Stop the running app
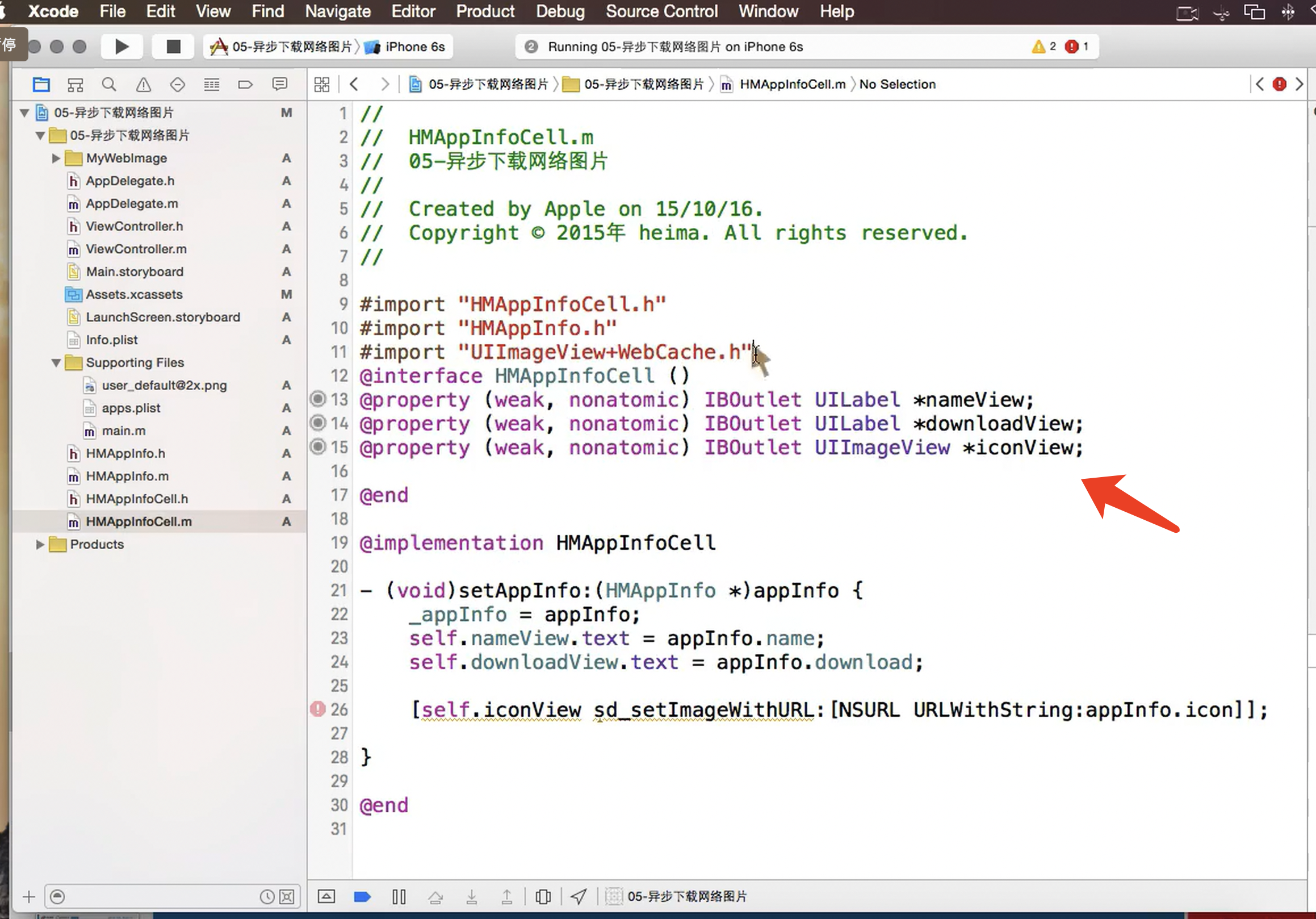This screenshot has width=1316, height=919. (173, 47)
